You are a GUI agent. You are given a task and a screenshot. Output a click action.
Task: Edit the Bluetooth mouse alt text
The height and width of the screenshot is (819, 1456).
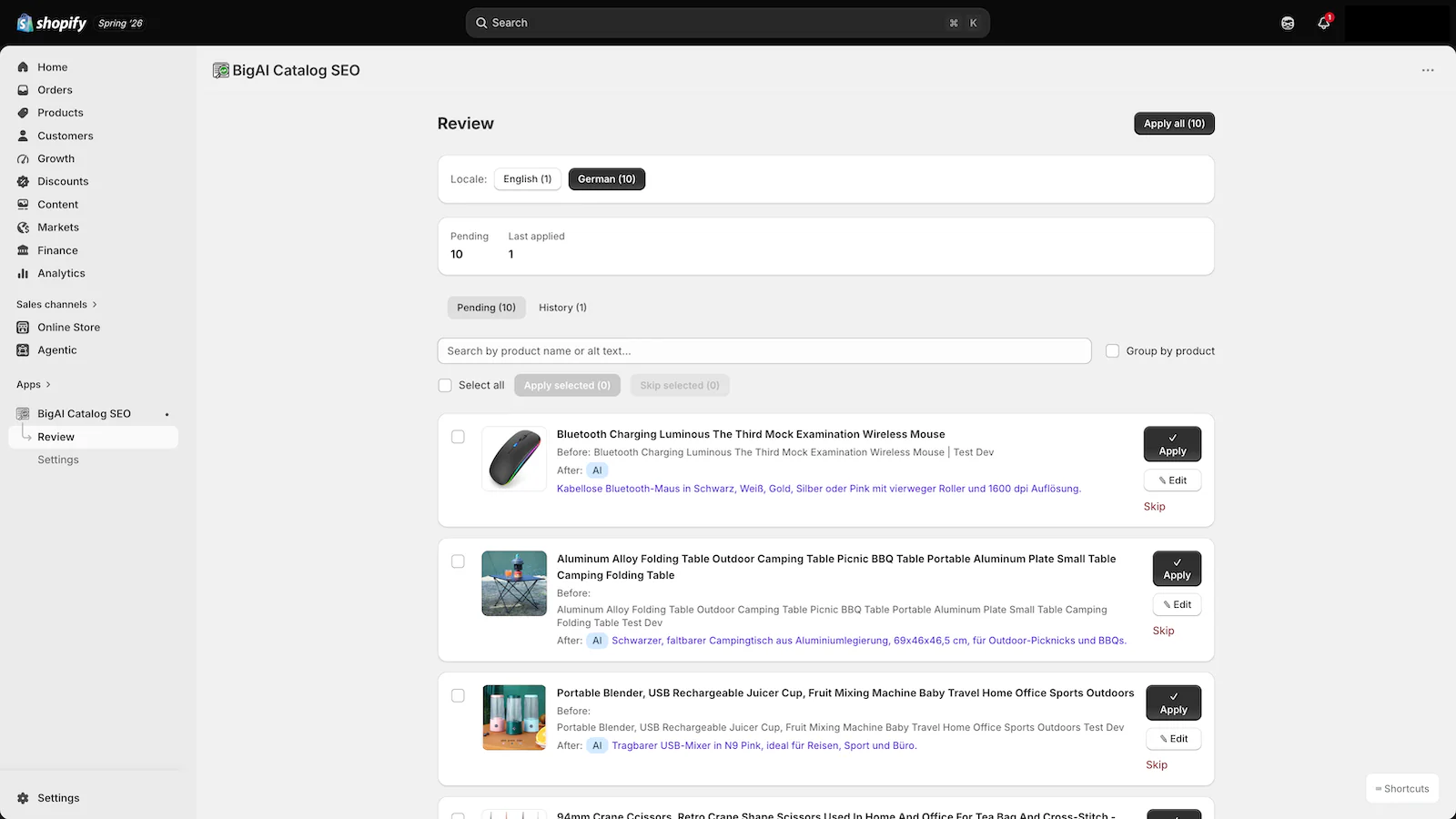coord(1172,480)
